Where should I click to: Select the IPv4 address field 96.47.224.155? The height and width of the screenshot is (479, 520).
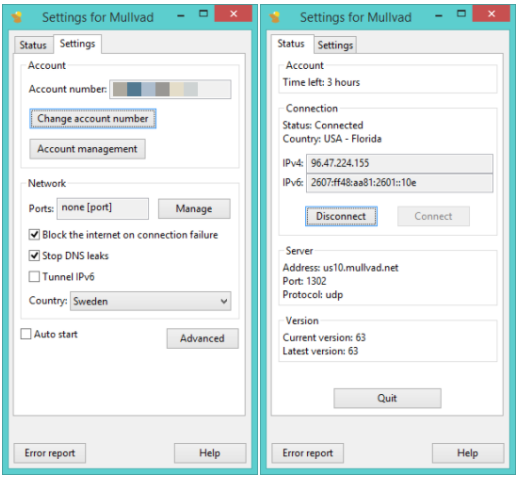[399, 163]
